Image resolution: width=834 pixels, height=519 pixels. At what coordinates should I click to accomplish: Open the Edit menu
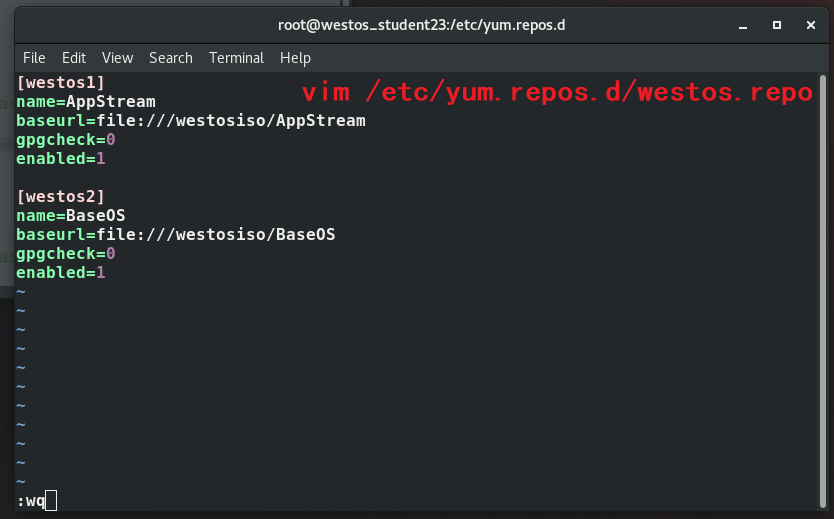coord(73,58)
